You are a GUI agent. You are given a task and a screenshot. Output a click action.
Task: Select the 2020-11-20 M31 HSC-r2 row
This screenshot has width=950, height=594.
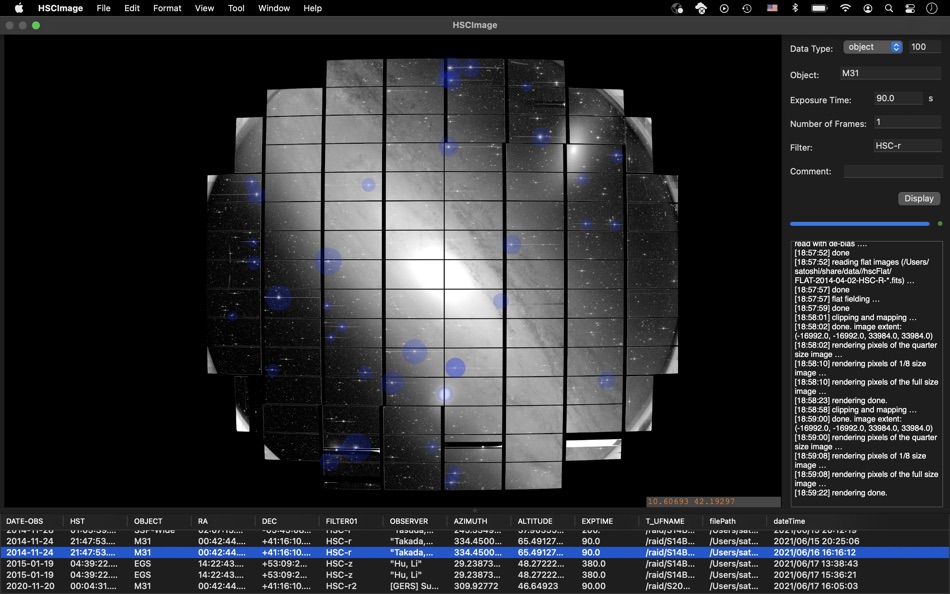(x=475, y=586)
